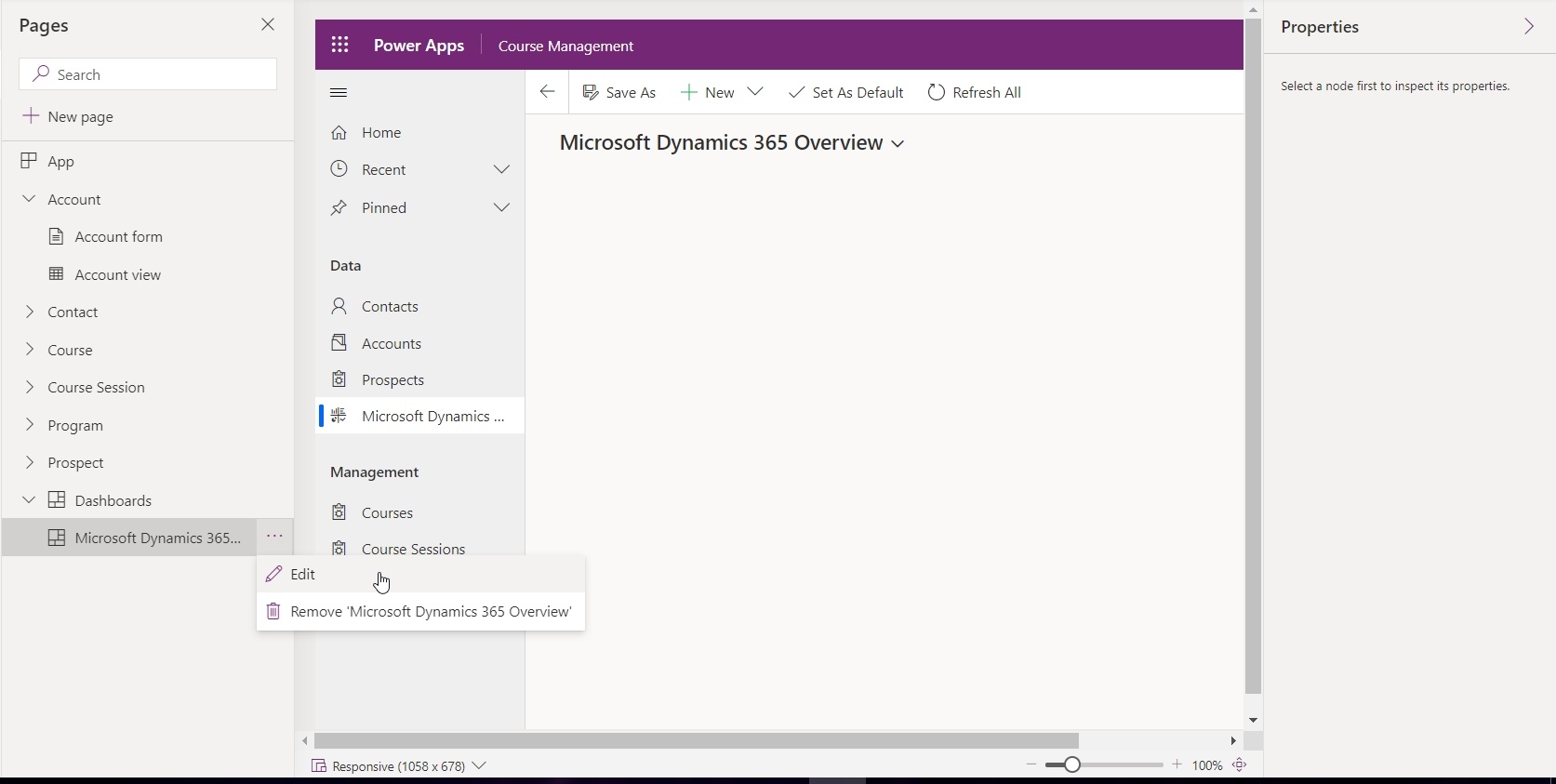The image size is (1556, 784).
Task: Click New in command bar
Action: 708,92
